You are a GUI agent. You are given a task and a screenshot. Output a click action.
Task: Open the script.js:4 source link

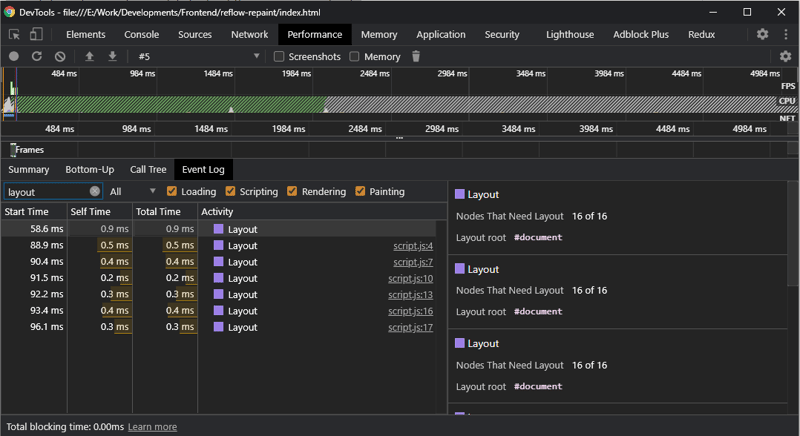coord(413,246)
